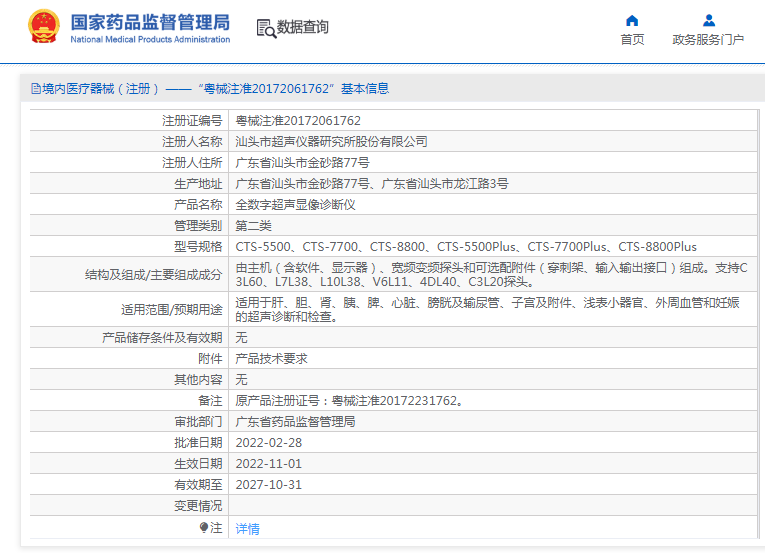Click the 变更情况 label
This screenshot has height=553, width=765.
click(x=198, y=506)
